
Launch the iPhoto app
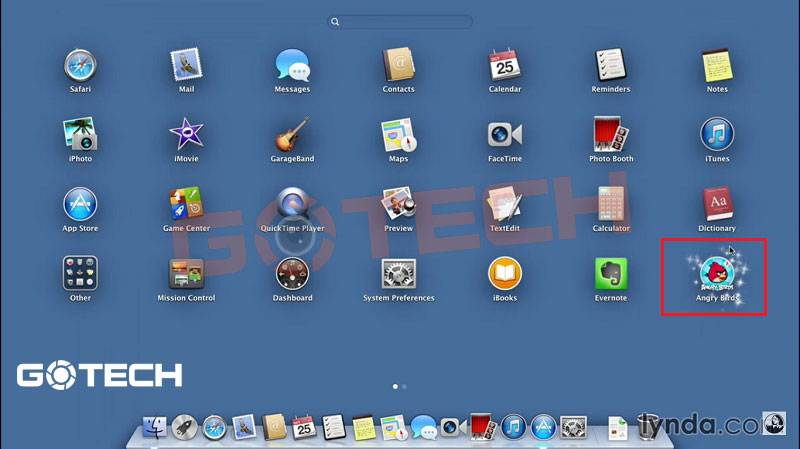tap(80, 134)
